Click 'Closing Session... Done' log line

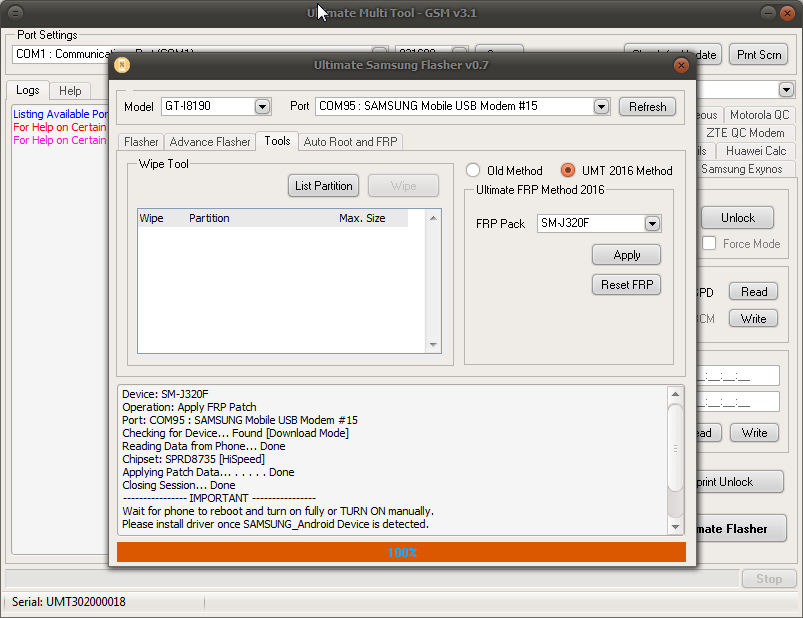(178, 485)
